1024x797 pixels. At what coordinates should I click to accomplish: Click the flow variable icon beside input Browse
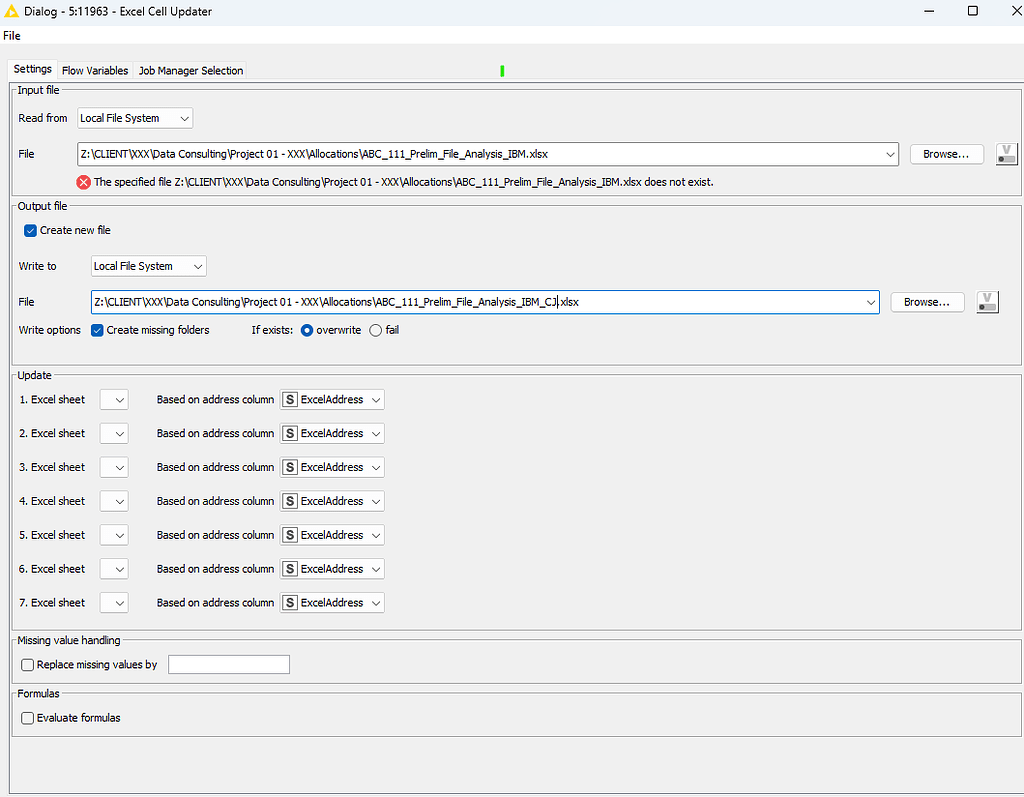coord(1006,154)
